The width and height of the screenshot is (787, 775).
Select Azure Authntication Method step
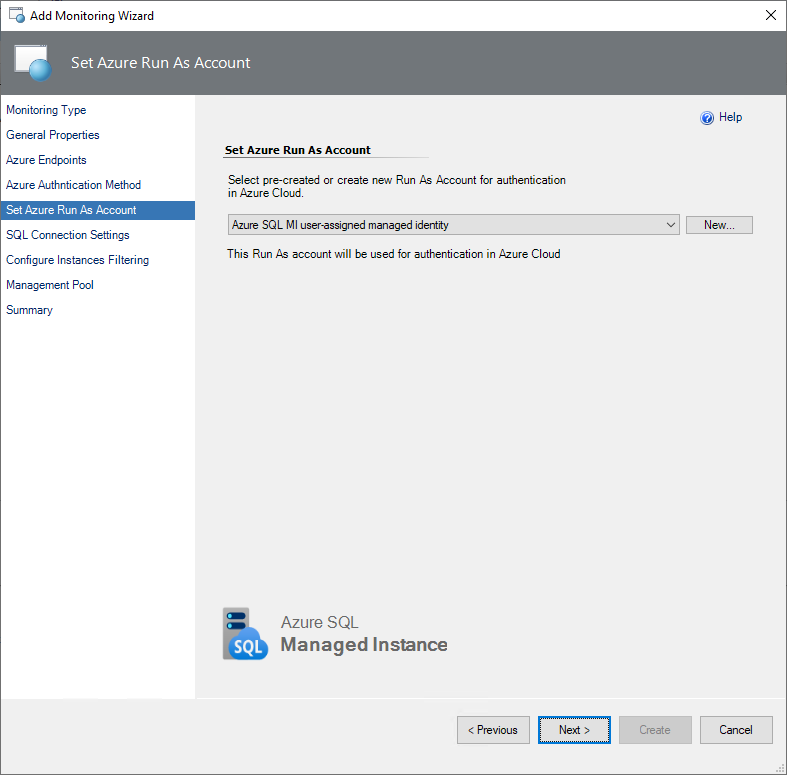tap(73, 185)
